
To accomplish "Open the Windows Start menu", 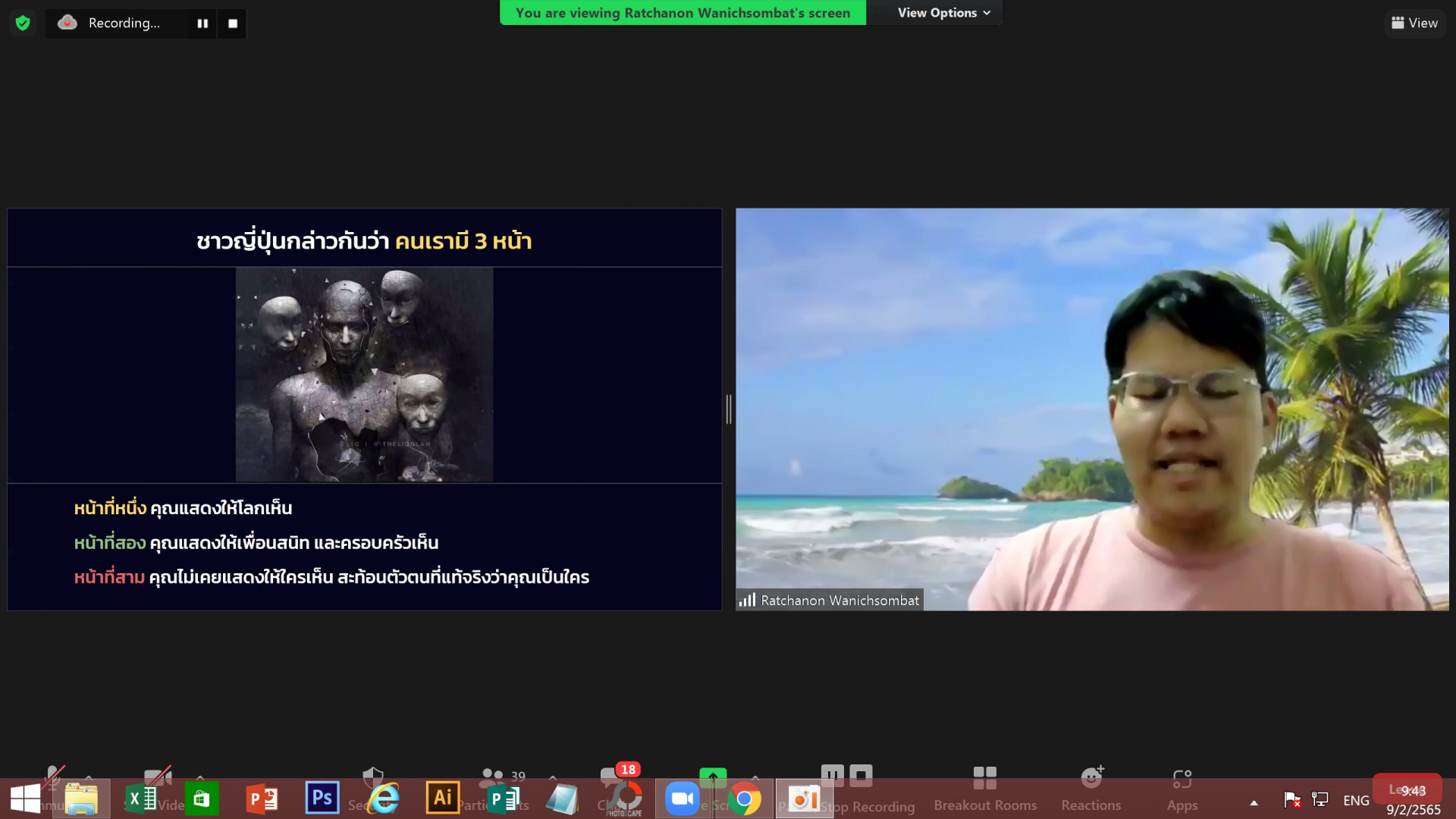I will pyautogui.click(x=25, y=799).
